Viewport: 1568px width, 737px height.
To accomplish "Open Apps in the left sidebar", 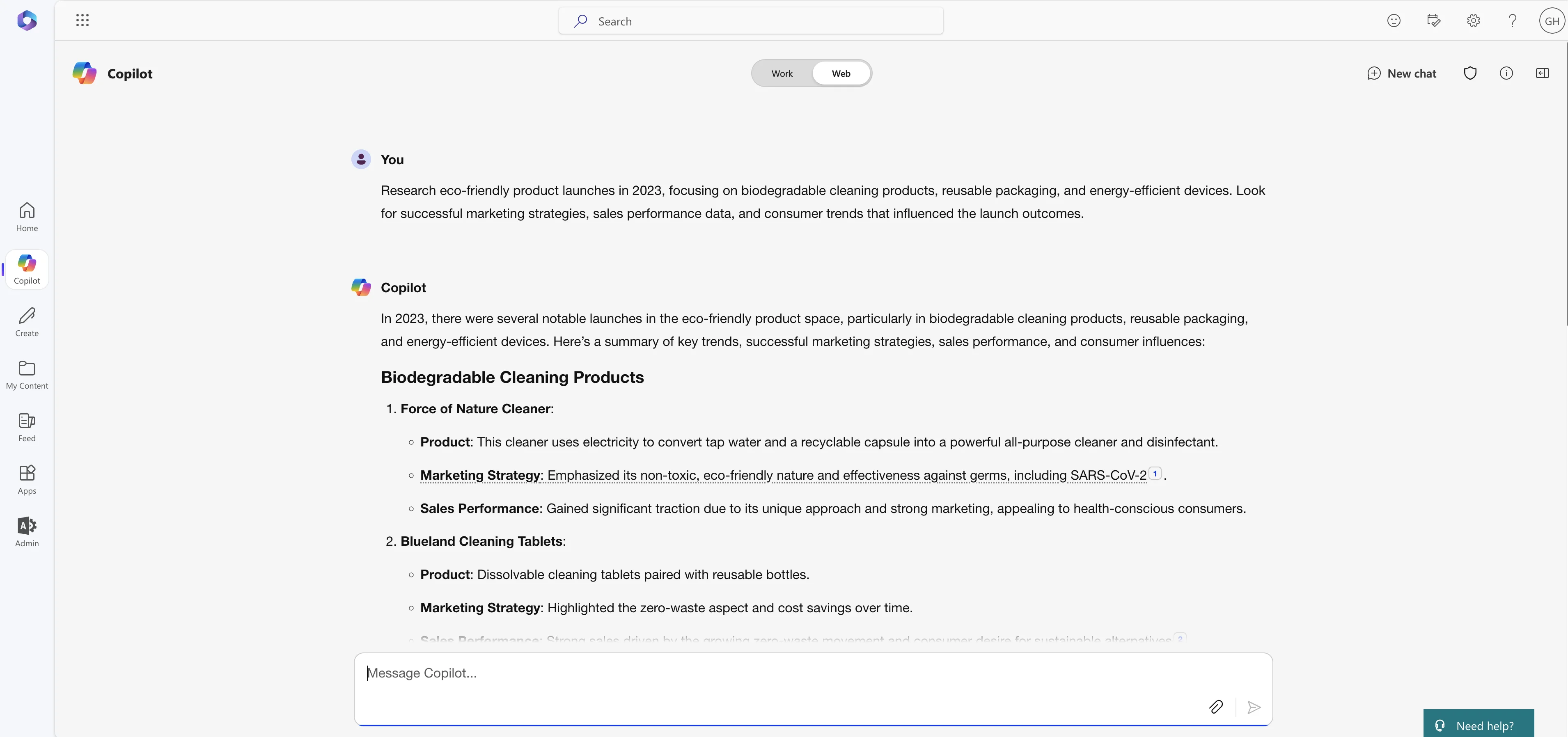I will [27, 479].
